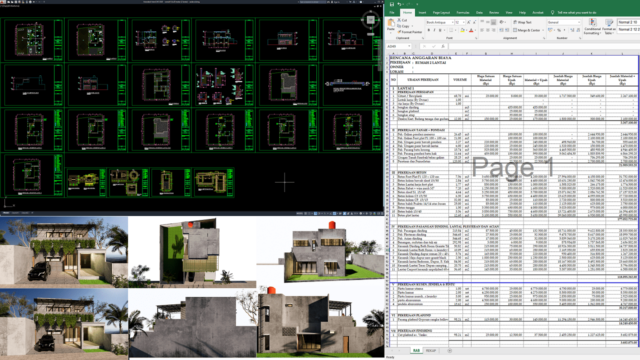This screenshot has width=640, height=360.
Task: Apply the yellow Fill Color swatch
Action: click(462, 31)
